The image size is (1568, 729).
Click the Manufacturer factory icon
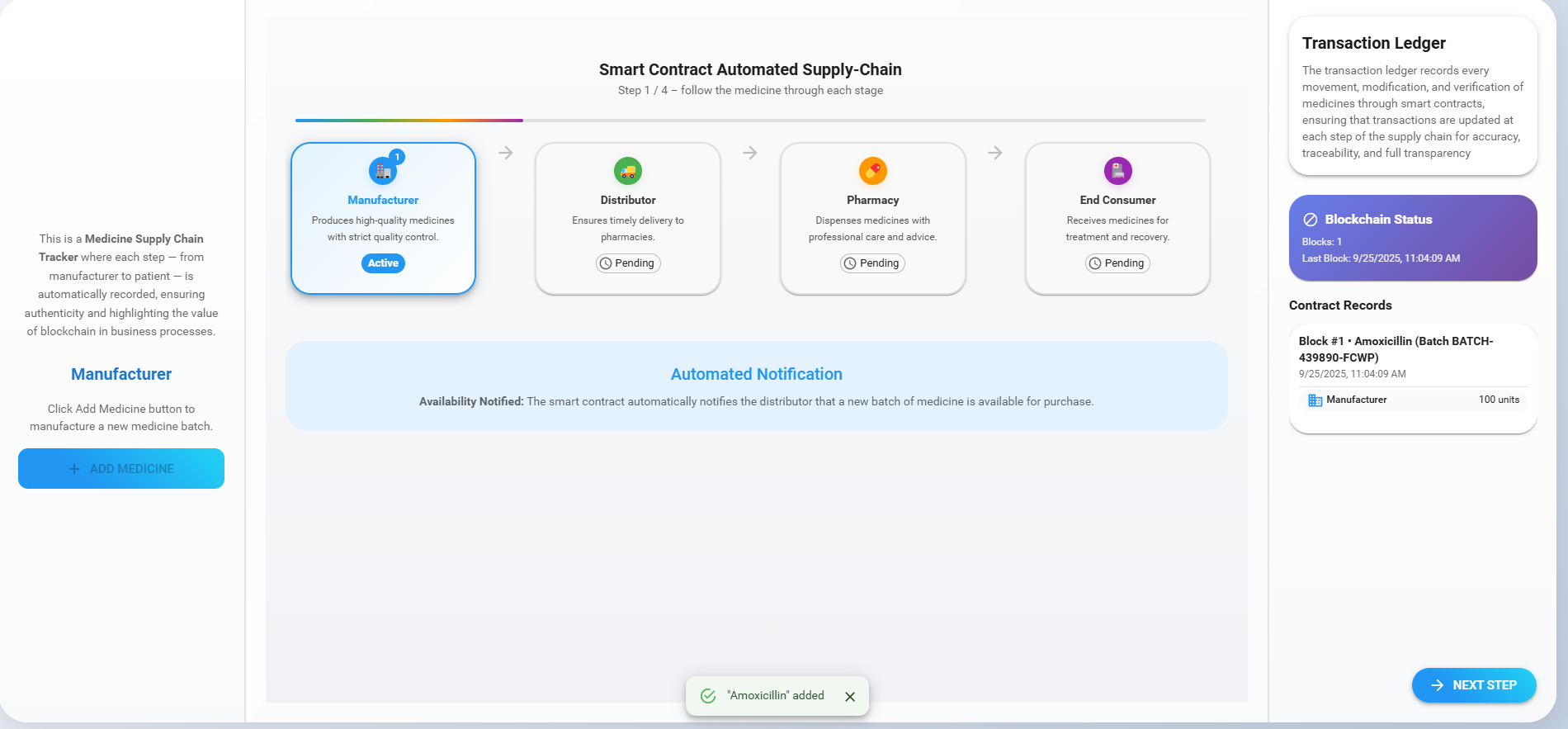coord(382,171)
